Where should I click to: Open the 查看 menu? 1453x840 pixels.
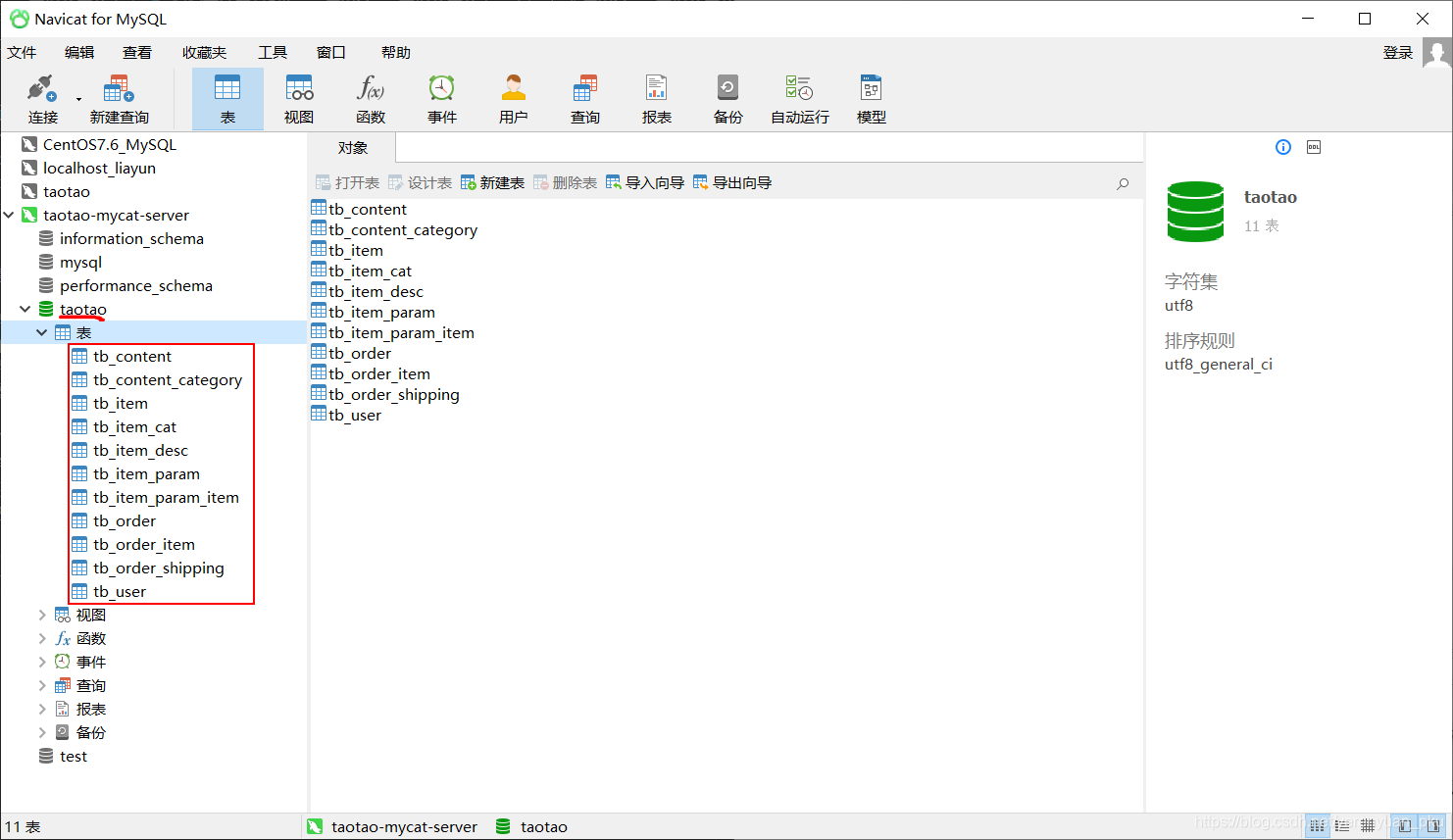137,52
